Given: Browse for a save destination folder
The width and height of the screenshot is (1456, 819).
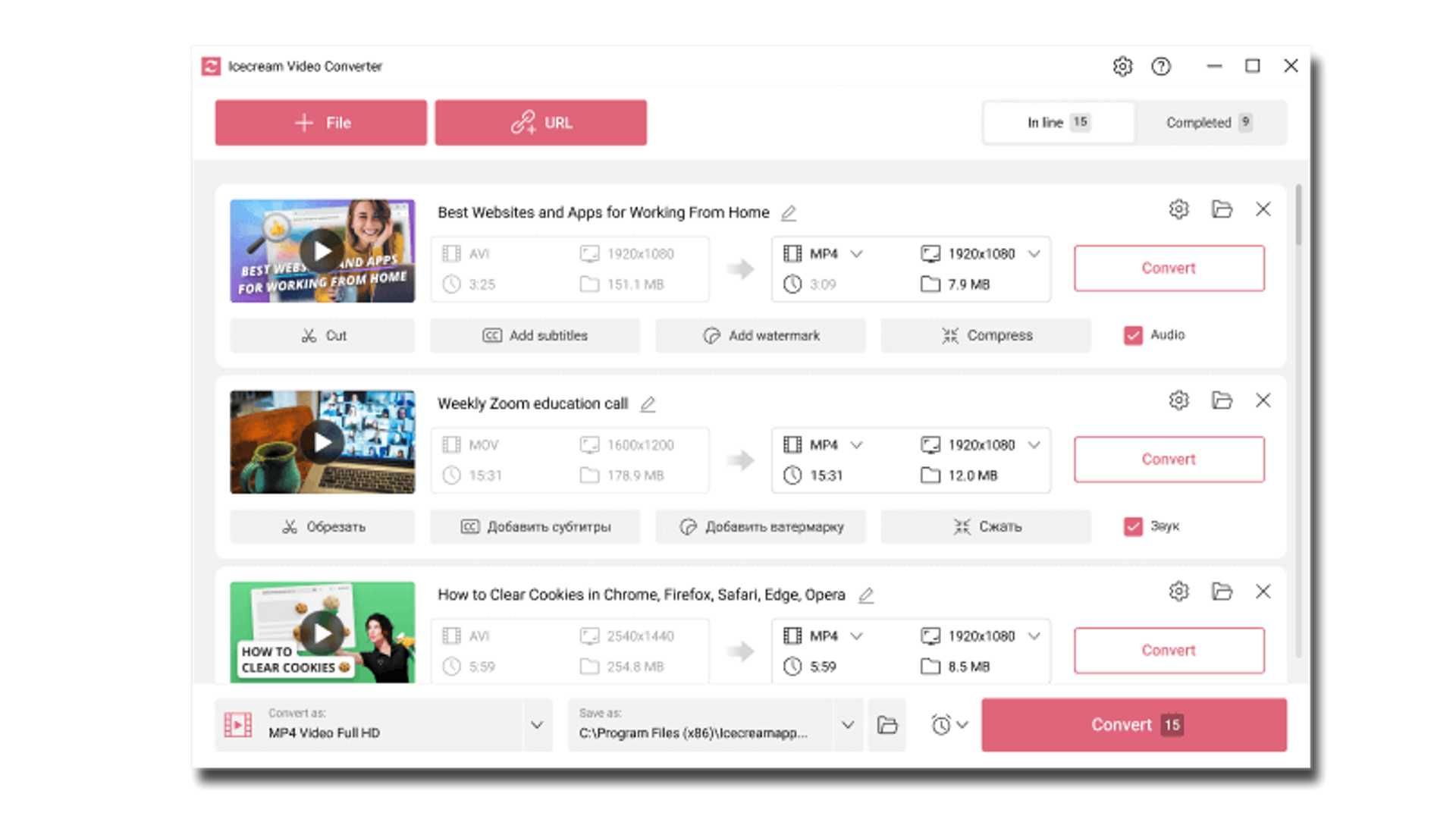Looking at the screenshot, I should (x=886, y=724).
